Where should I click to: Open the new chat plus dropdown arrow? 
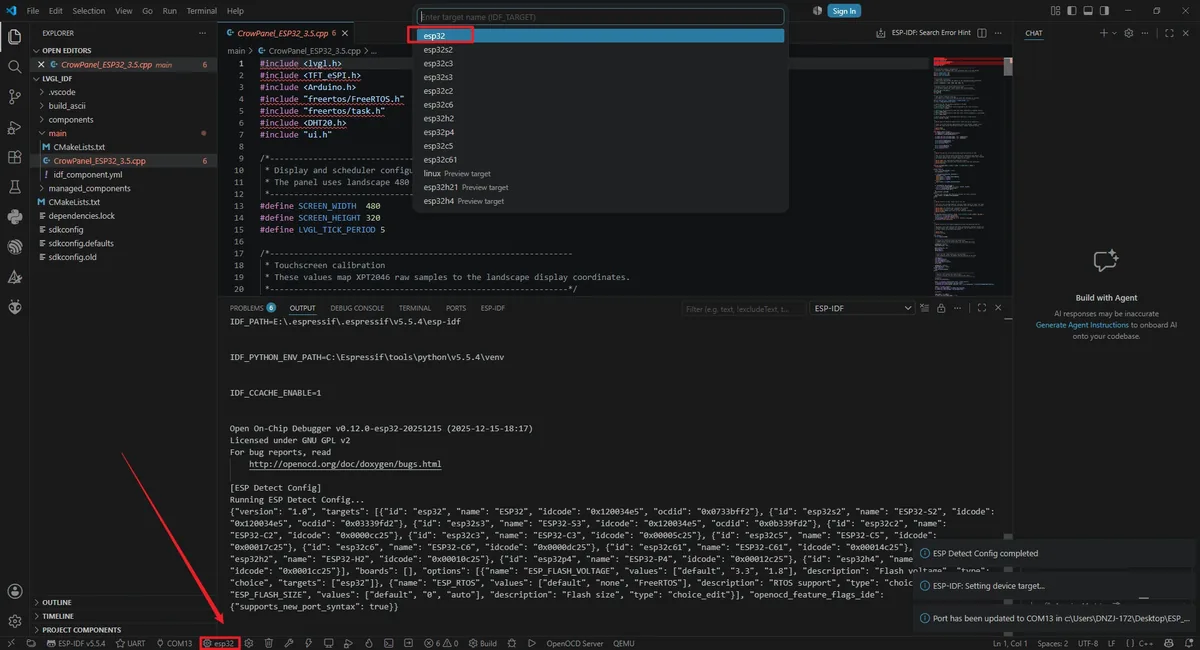click(1114, 33)
